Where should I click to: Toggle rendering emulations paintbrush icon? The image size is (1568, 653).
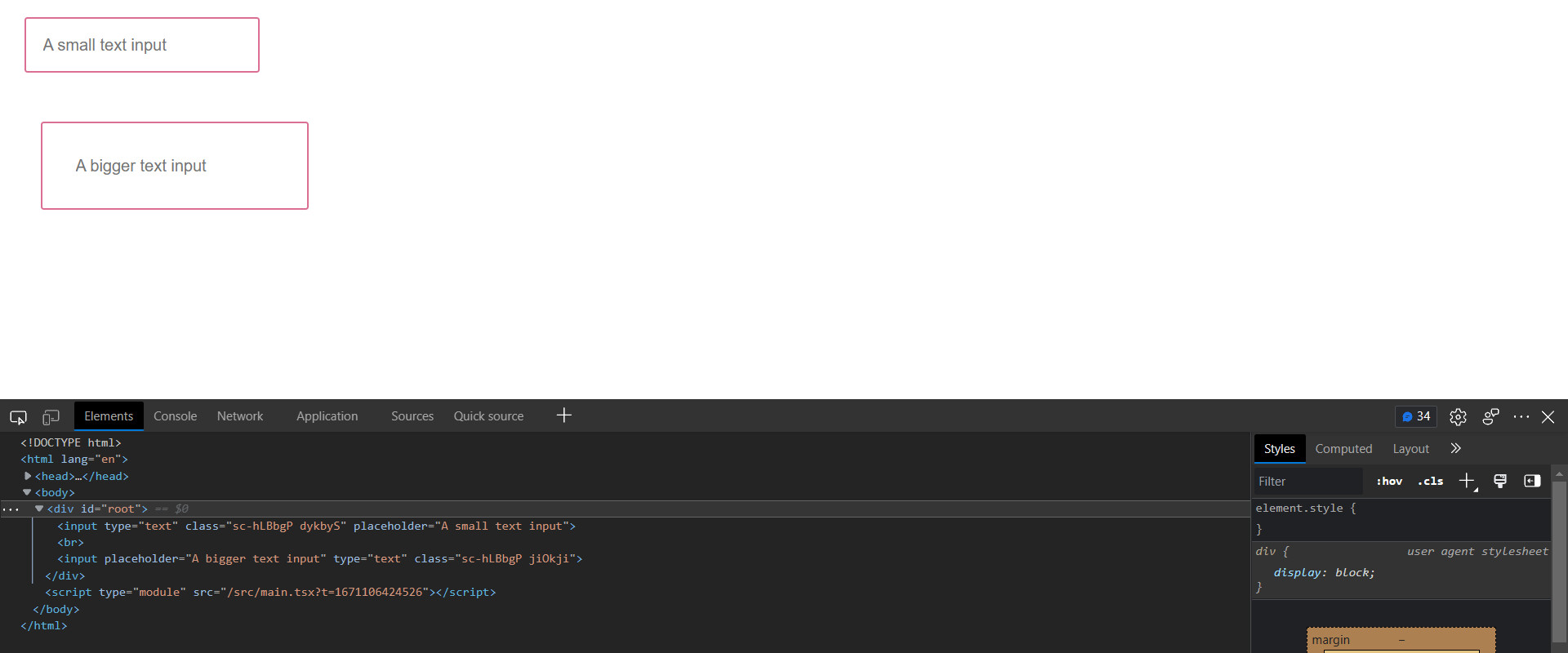(x=1500, y=481)
